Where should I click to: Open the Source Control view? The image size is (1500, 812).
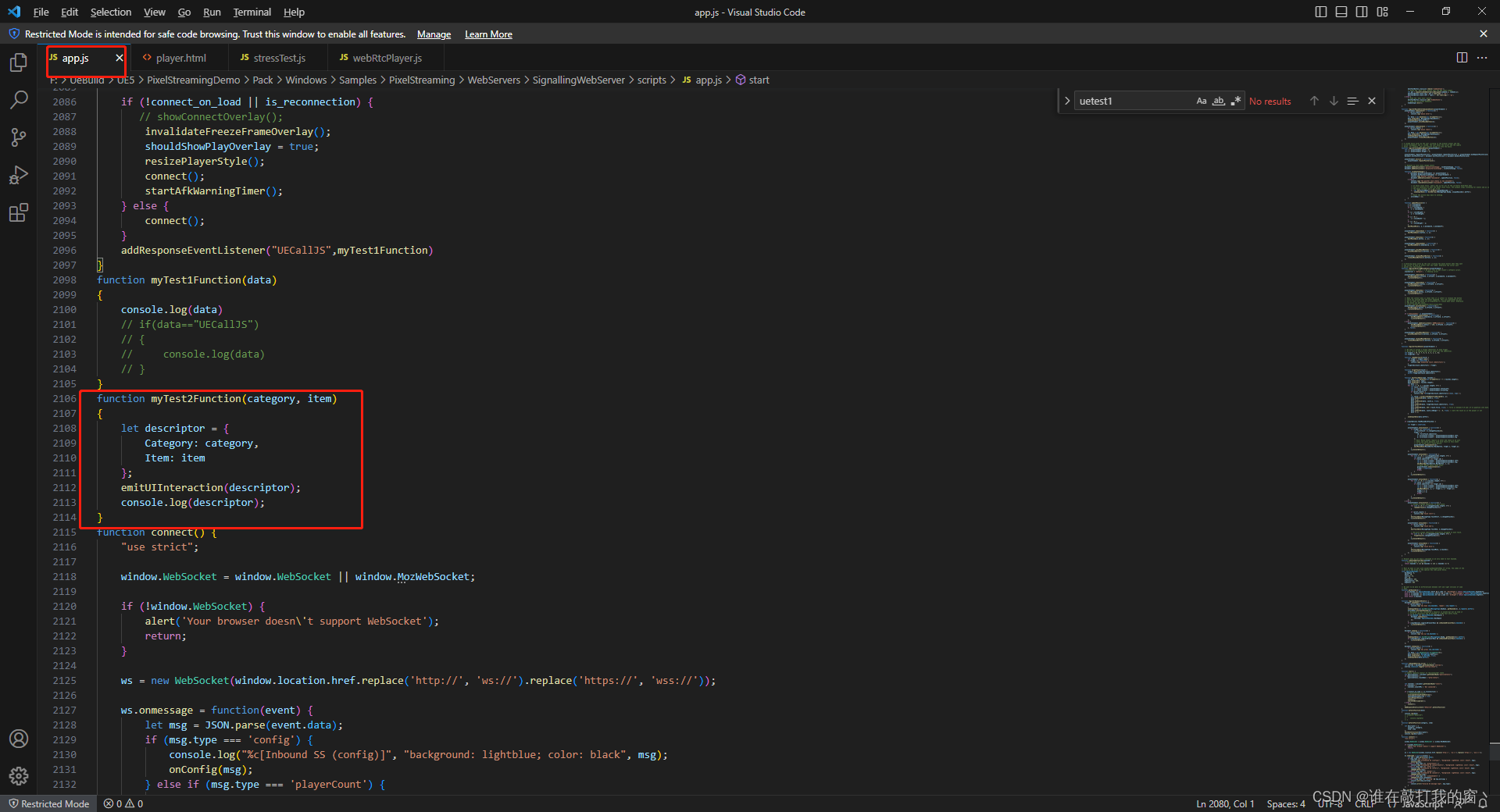tap(19, 137)
